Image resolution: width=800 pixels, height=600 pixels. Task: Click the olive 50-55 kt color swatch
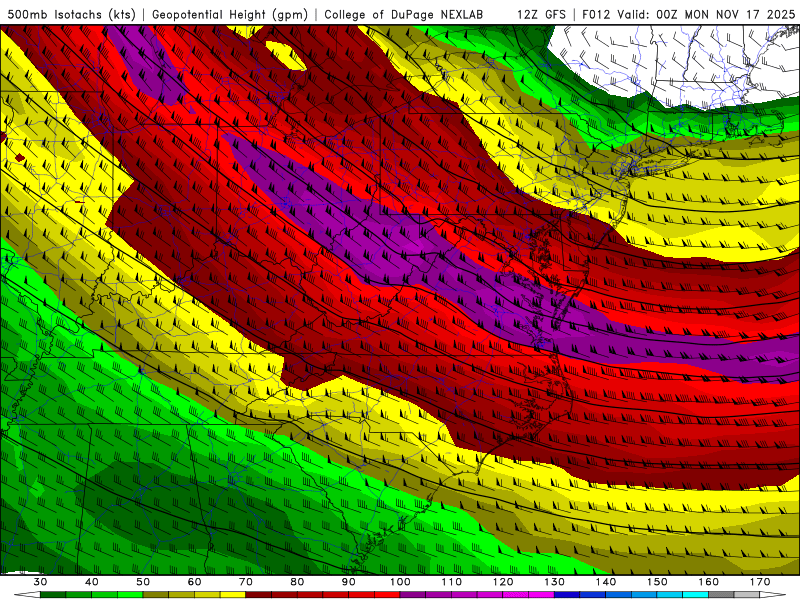[x=156, y=595]
